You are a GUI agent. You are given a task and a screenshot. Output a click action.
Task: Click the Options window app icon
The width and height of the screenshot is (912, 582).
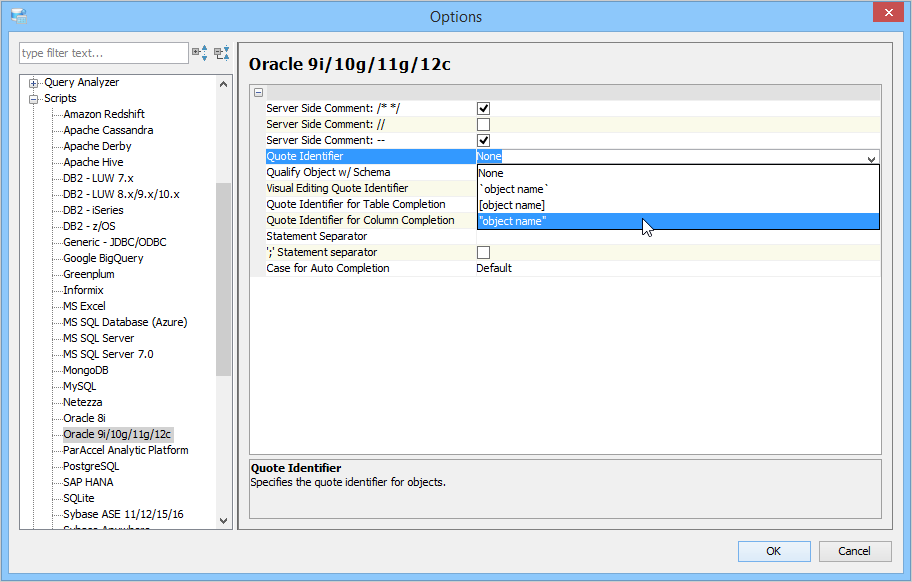pos(18,16)
